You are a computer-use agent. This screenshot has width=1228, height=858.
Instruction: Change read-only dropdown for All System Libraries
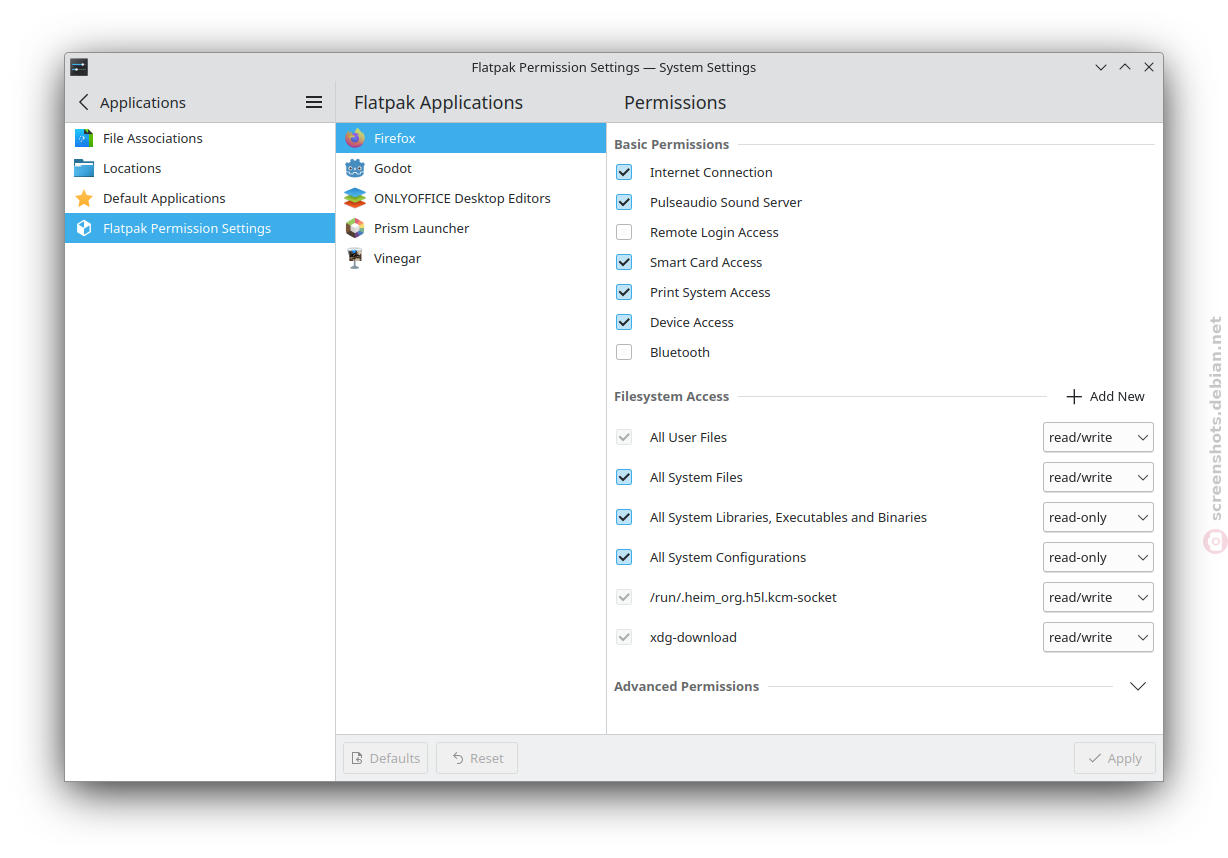(1098, 517)
